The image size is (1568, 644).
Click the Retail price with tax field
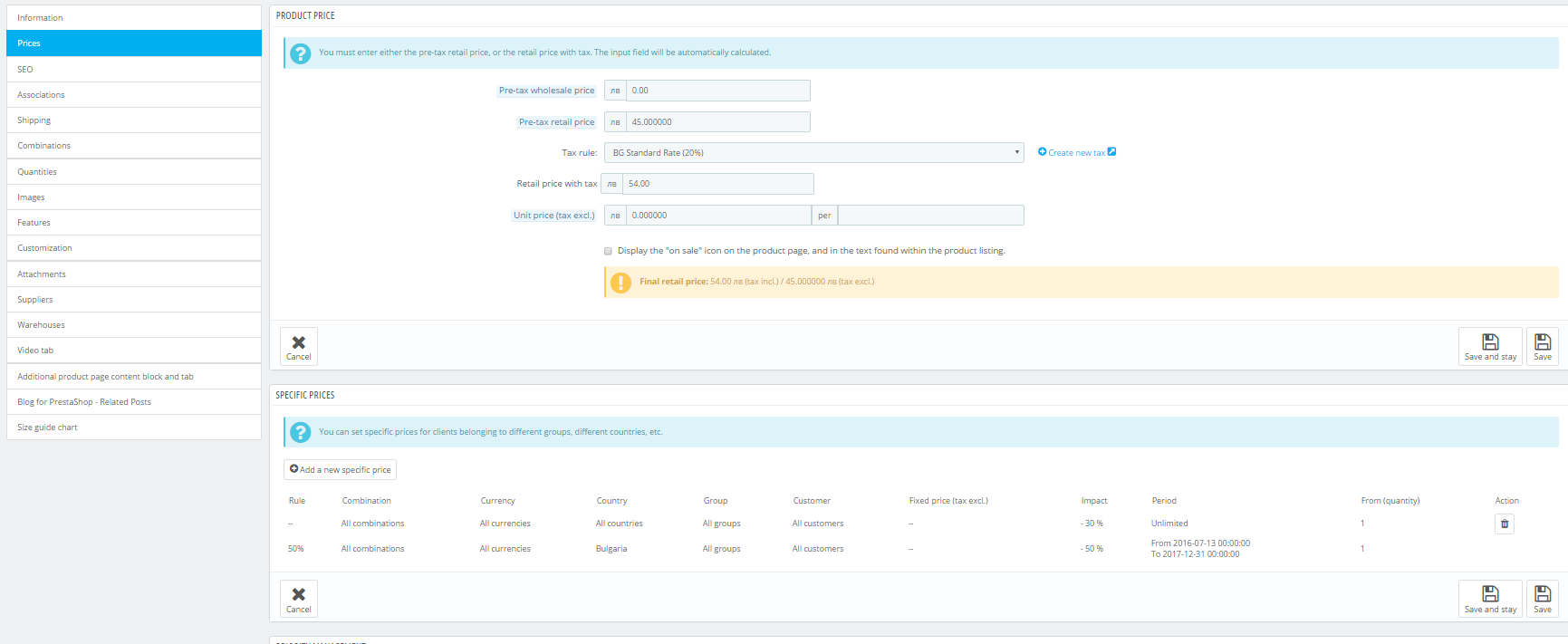tap(717, 184)
